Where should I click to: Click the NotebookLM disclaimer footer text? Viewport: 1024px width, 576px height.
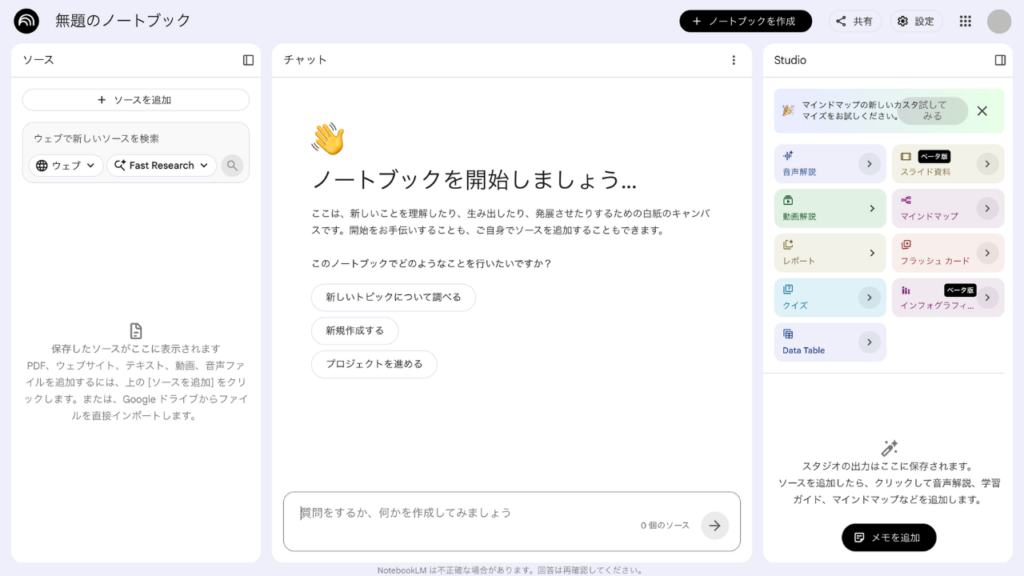point(510,570)
